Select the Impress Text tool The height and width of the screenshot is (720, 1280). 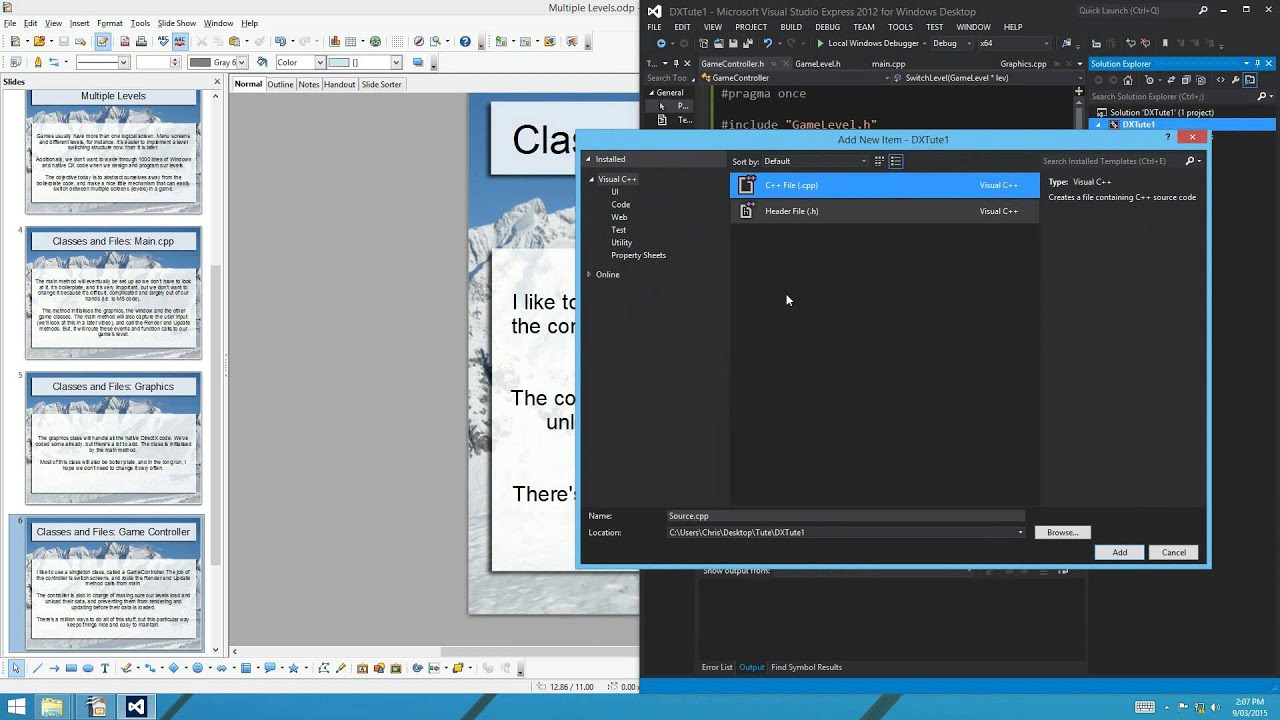[x=104, y=668]
